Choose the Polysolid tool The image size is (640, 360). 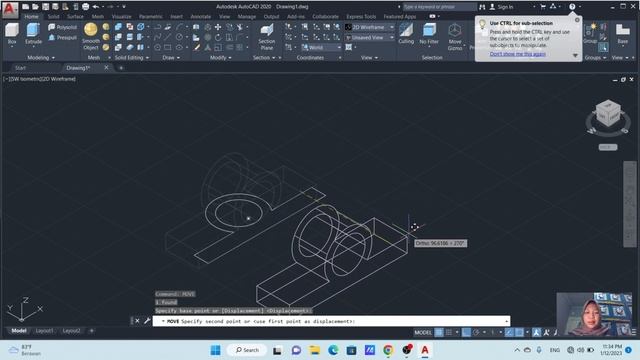click(x=62, y=27)
